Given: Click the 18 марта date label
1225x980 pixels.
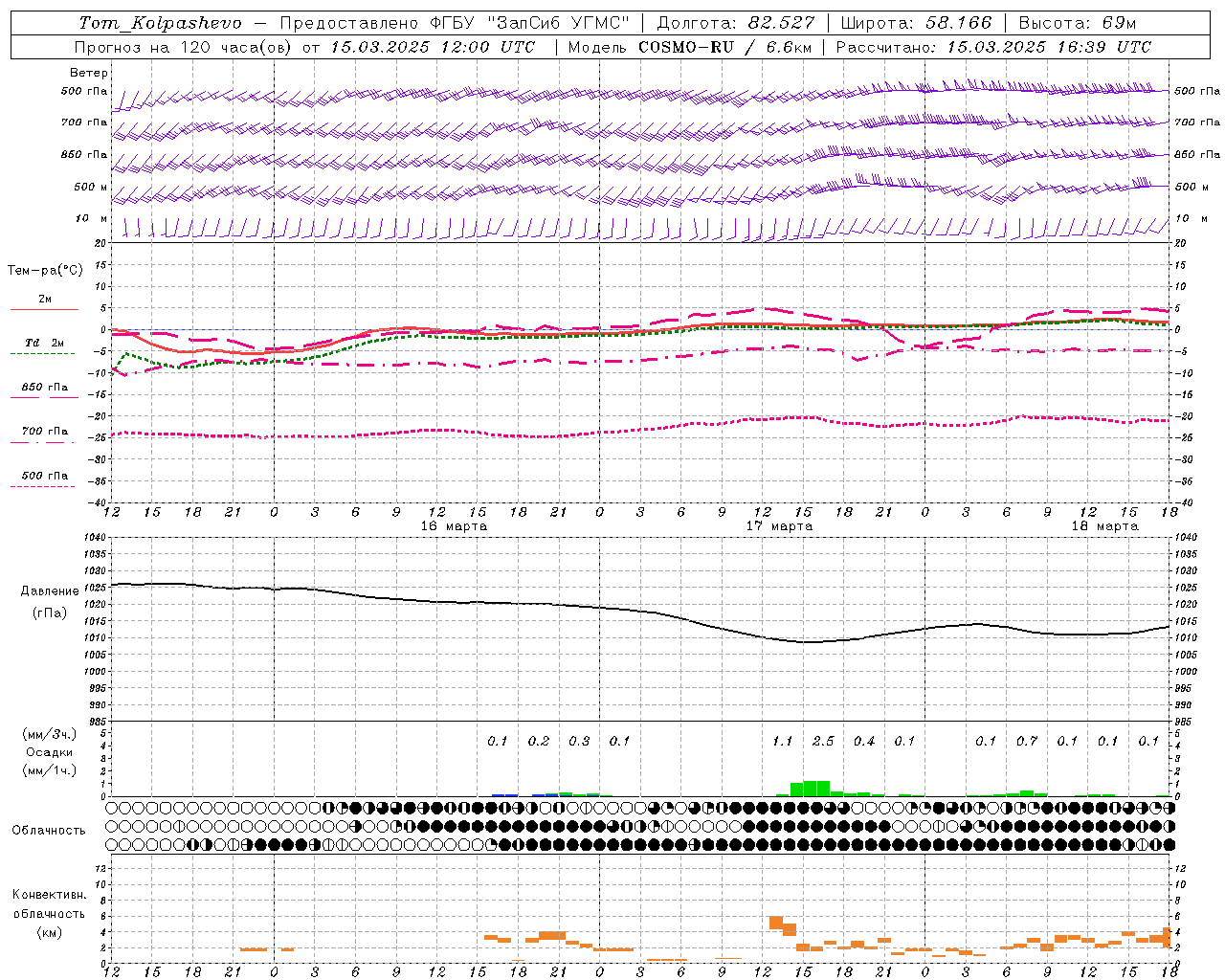Looking at the screenshot, I should 1104,526.
